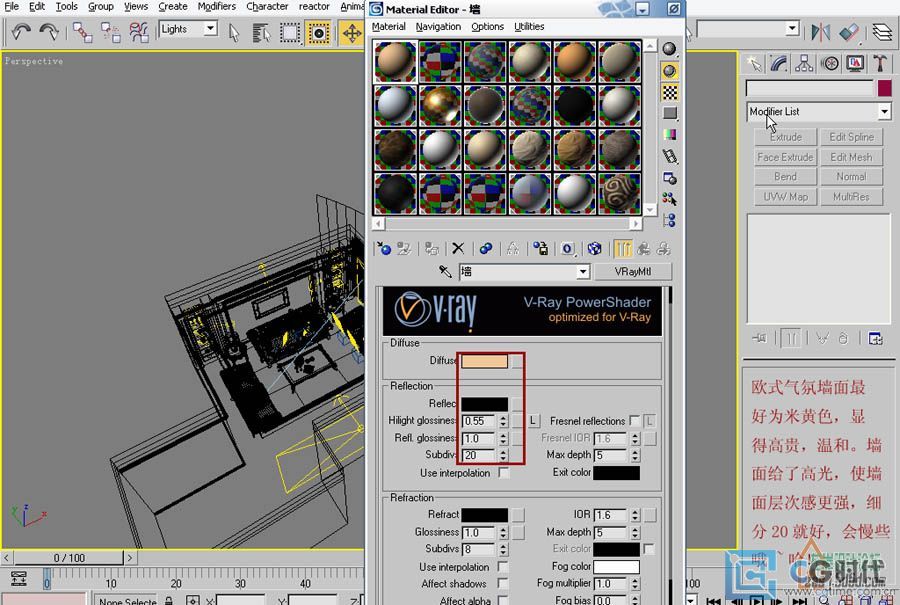
Task: Click the Extrude modifier button
Action: point(786,137)
